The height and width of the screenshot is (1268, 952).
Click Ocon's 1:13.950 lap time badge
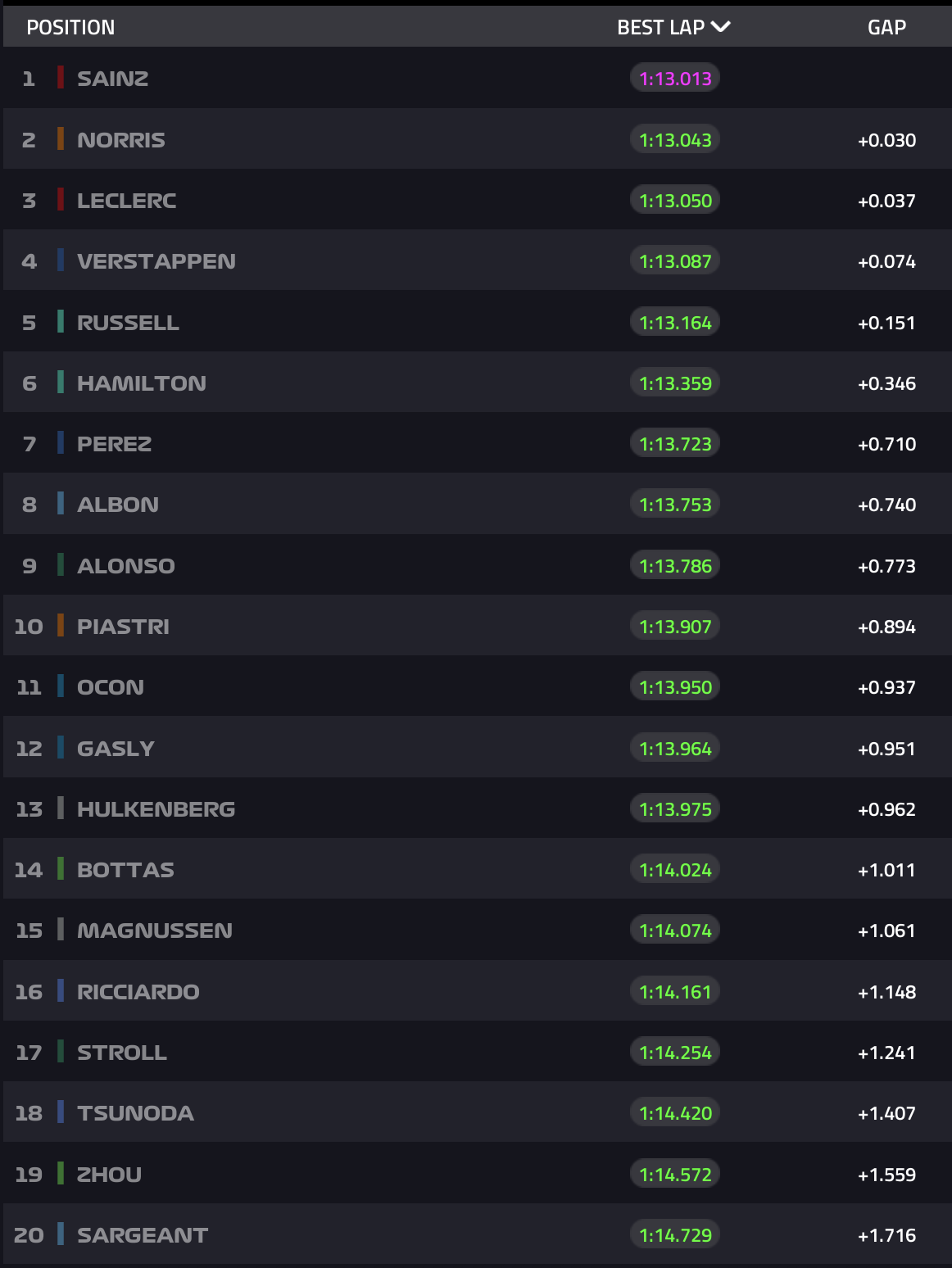pyautogui.click(x=675, y=687)
